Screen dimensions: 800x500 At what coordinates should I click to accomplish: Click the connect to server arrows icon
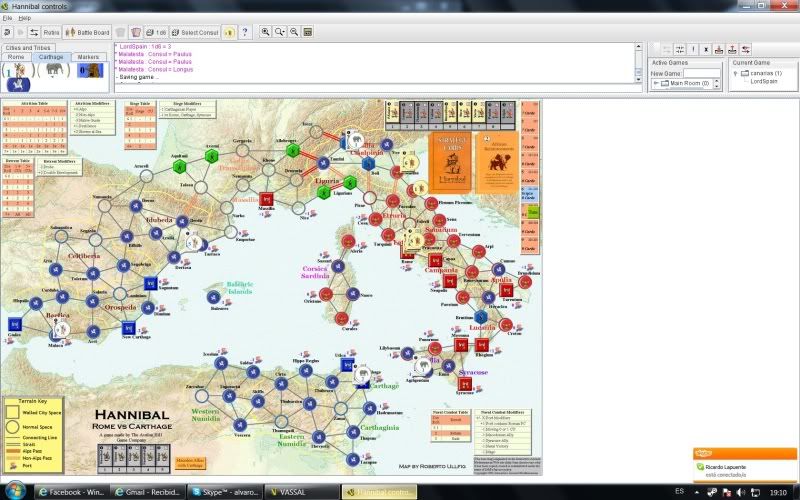(34, 32)
